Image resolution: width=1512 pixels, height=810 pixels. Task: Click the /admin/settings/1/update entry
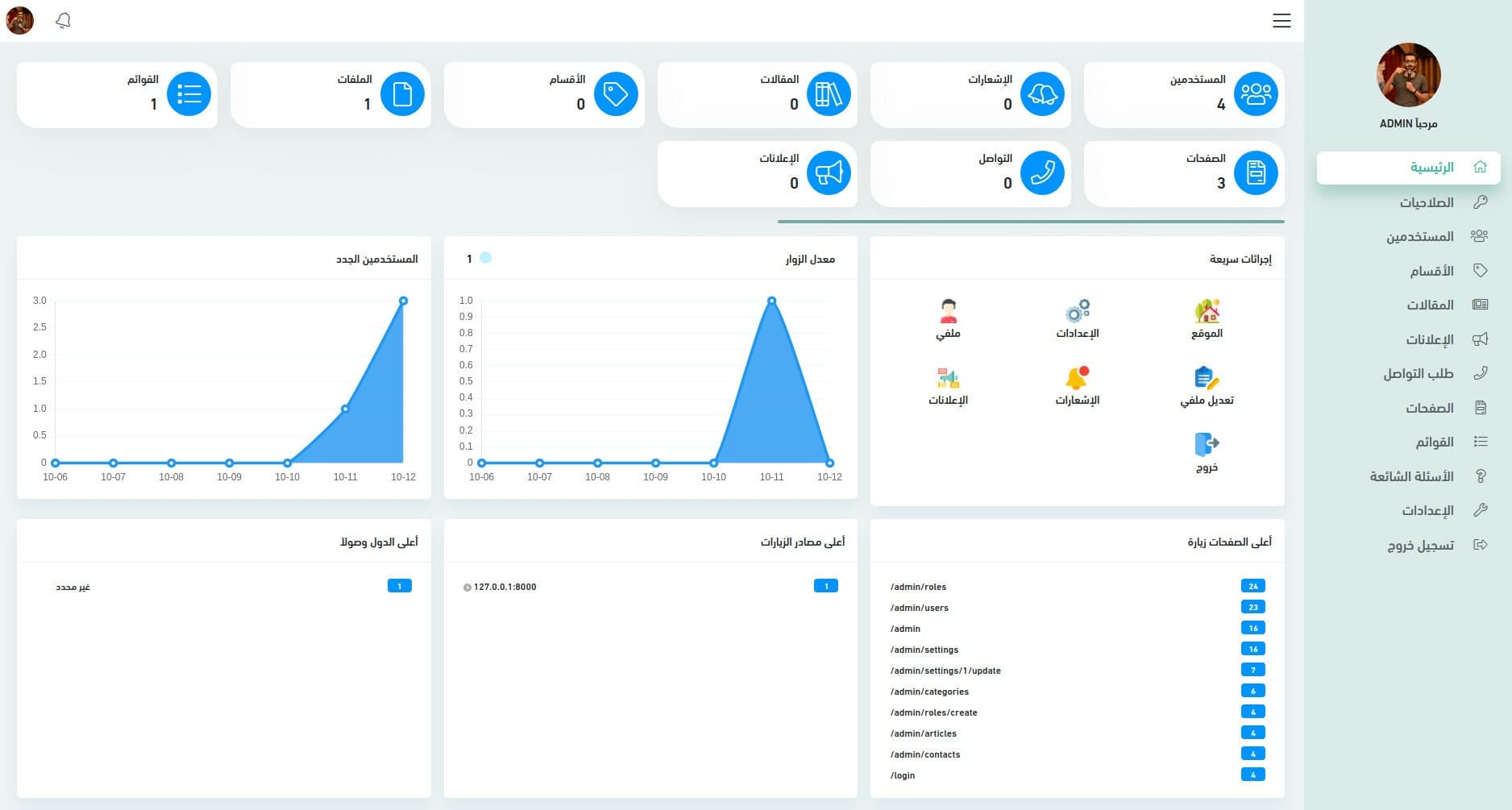(945, 671)
